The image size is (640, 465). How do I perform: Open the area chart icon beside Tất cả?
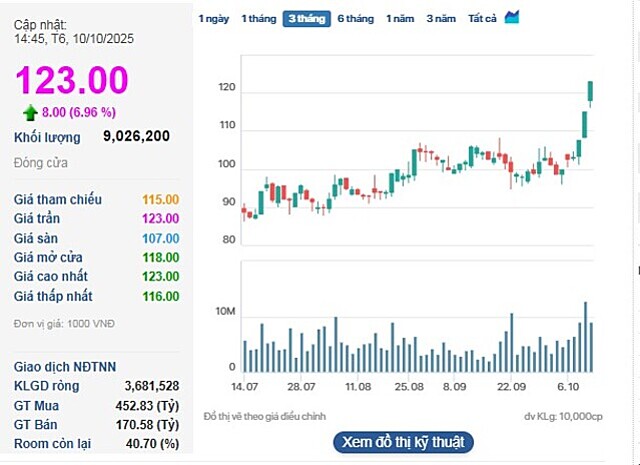click(512, 18)
